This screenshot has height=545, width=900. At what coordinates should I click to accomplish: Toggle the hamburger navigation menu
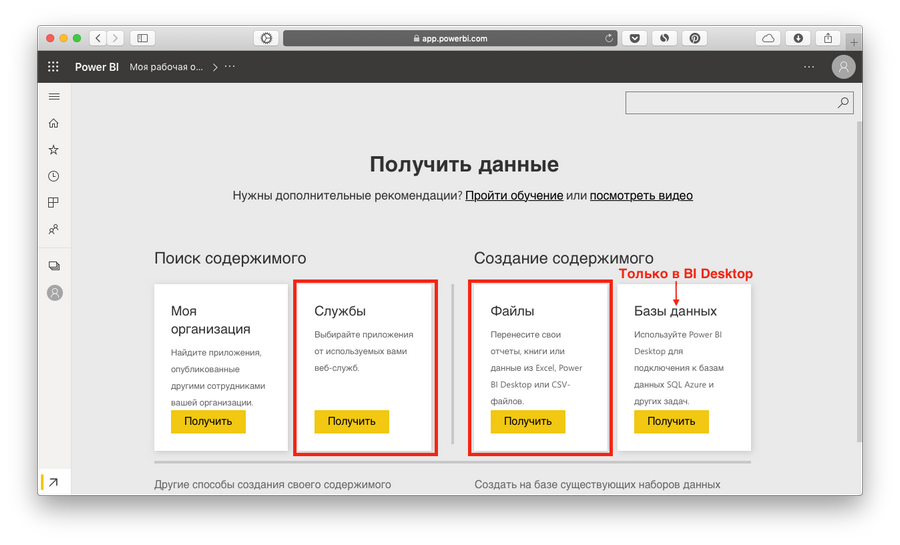click(54, 96)
